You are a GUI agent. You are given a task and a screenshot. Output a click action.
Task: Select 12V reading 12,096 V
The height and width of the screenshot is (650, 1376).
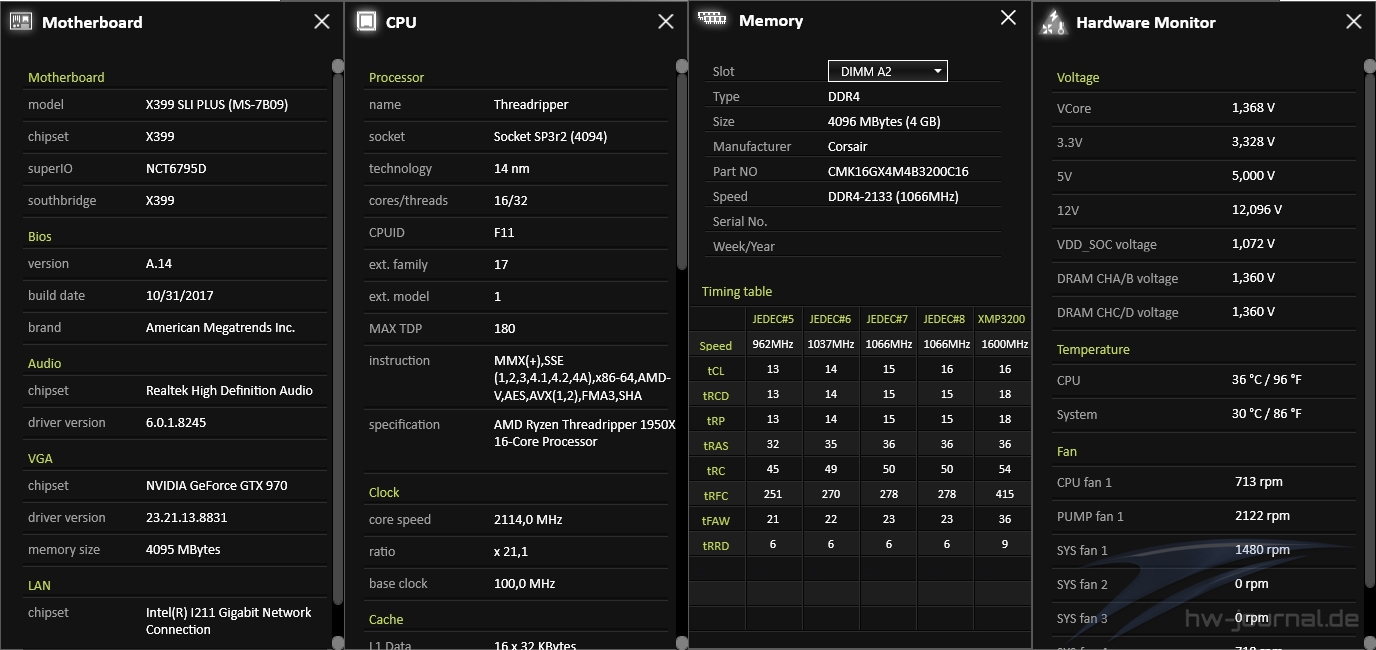point(1257,209)
